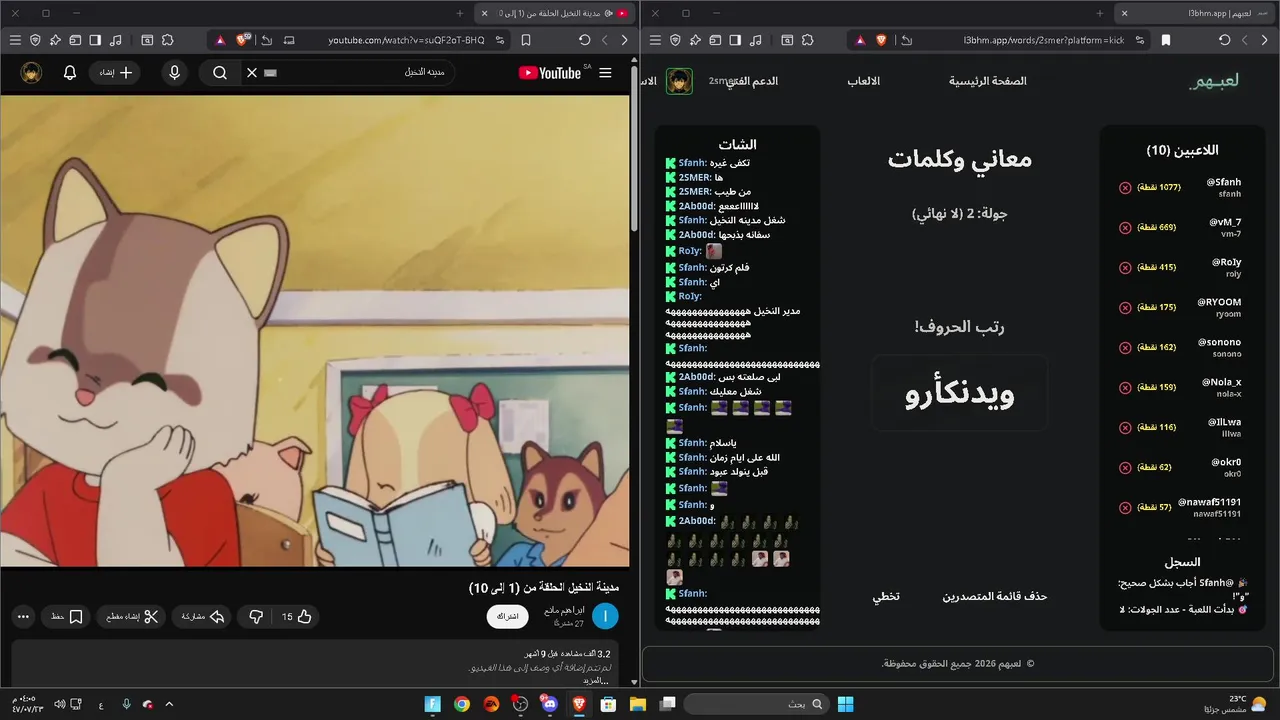Click the cartoon video player frame
This screenshot has height=720, width=1280.
click(x=315, y=331)
